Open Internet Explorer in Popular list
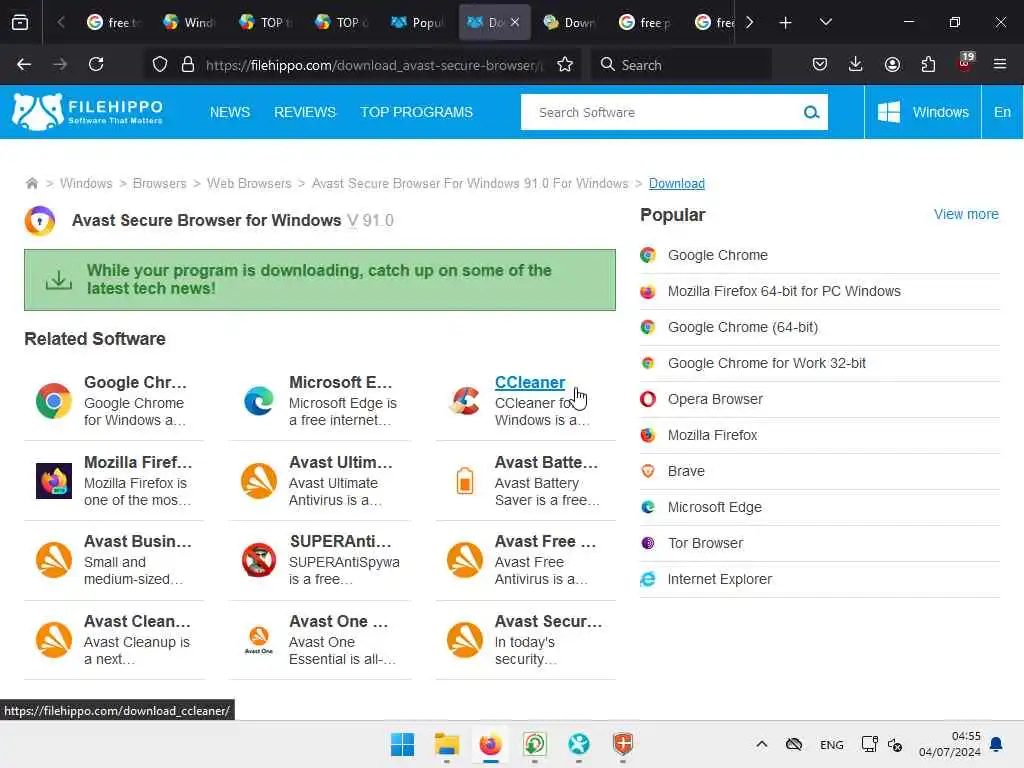 (x=719, y=579)
